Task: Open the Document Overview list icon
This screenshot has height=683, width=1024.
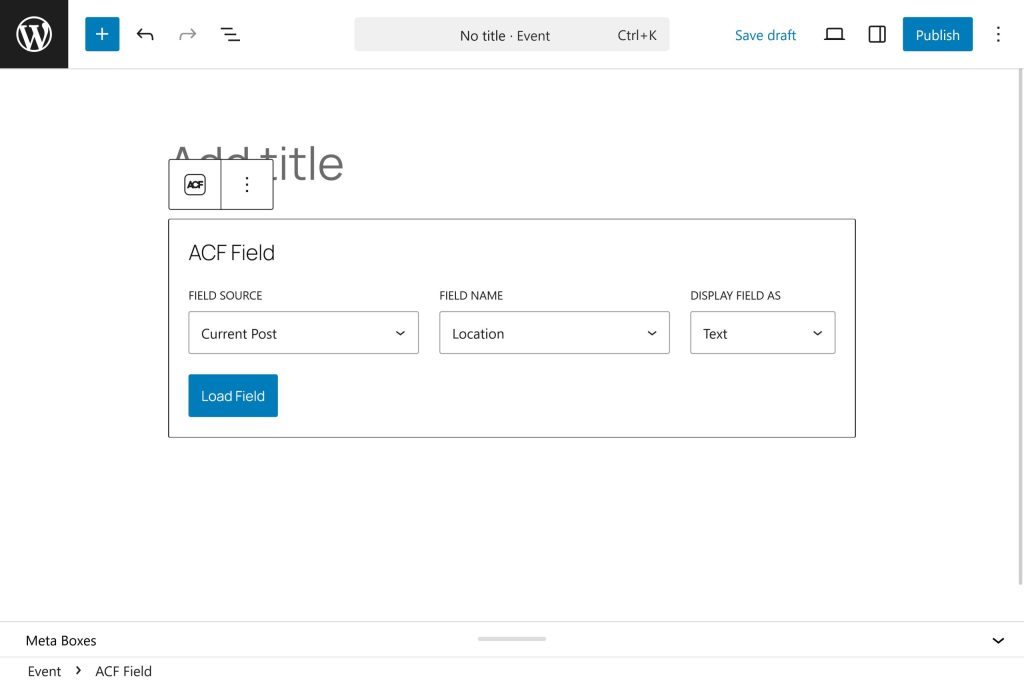Action: pos(230,35)
